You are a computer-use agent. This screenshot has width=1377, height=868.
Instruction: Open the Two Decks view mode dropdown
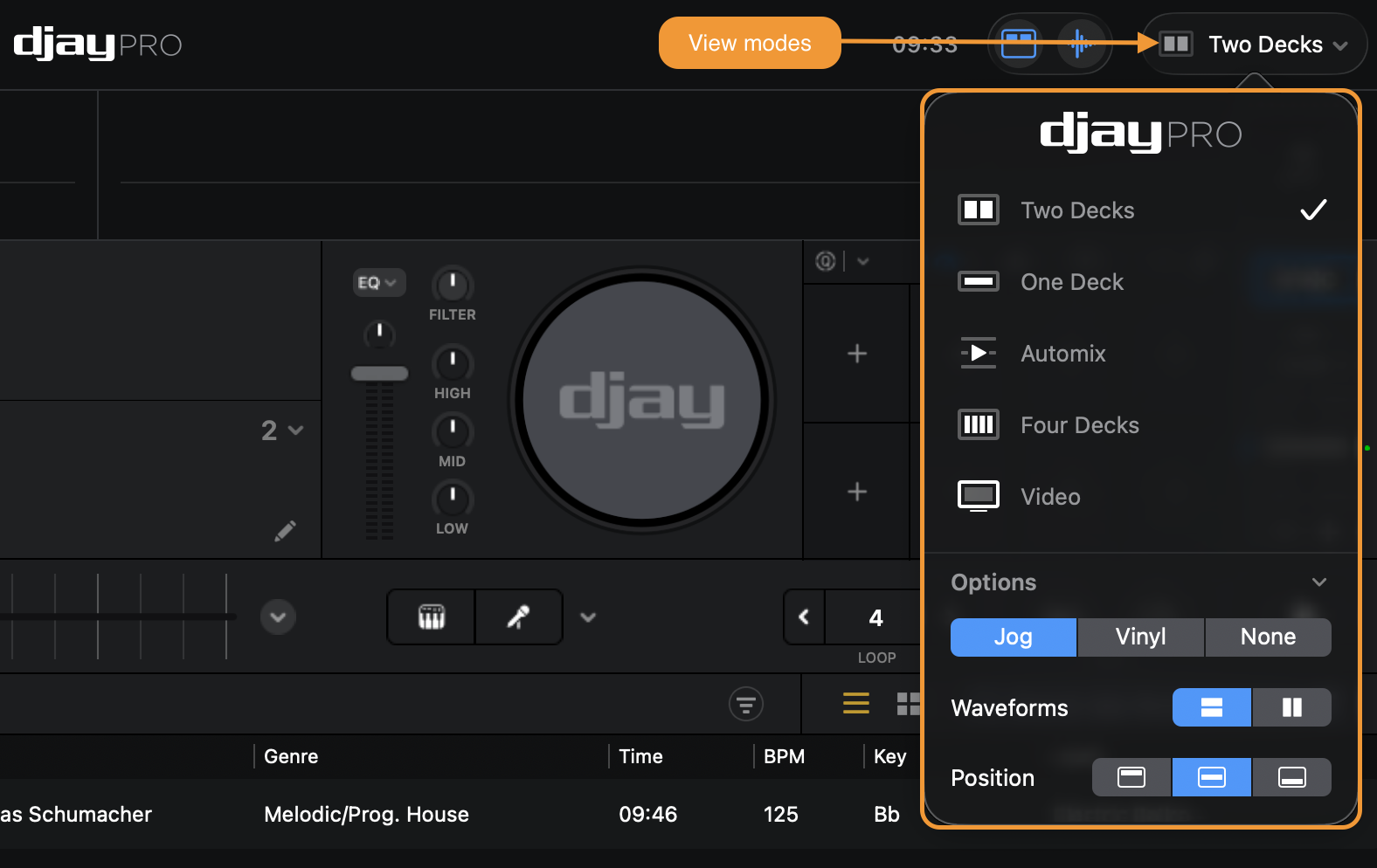1255,44
